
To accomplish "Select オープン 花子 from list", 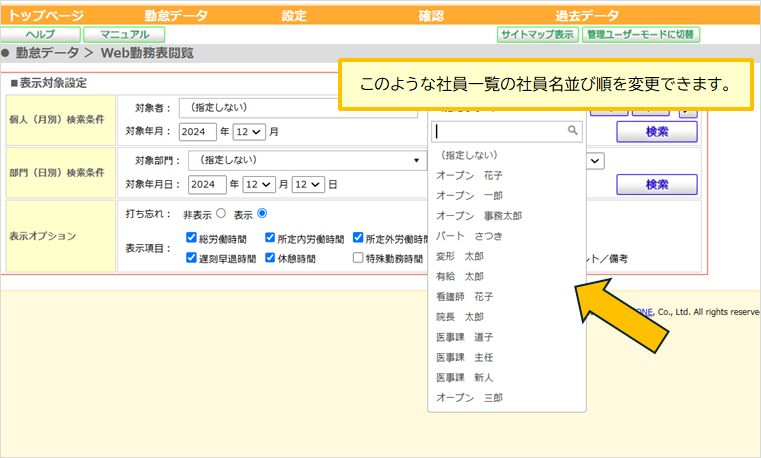I will coord(507,175).
